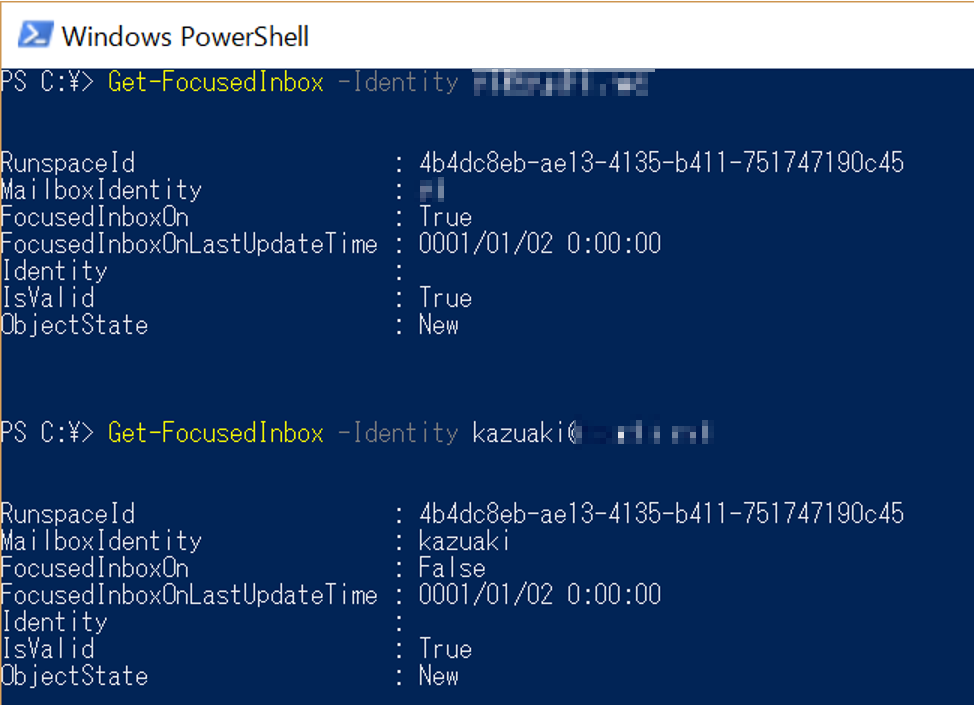Screen dimensions: 974x705
Task: Click the FocusedInboxOn False value
Action: (452, 568)
